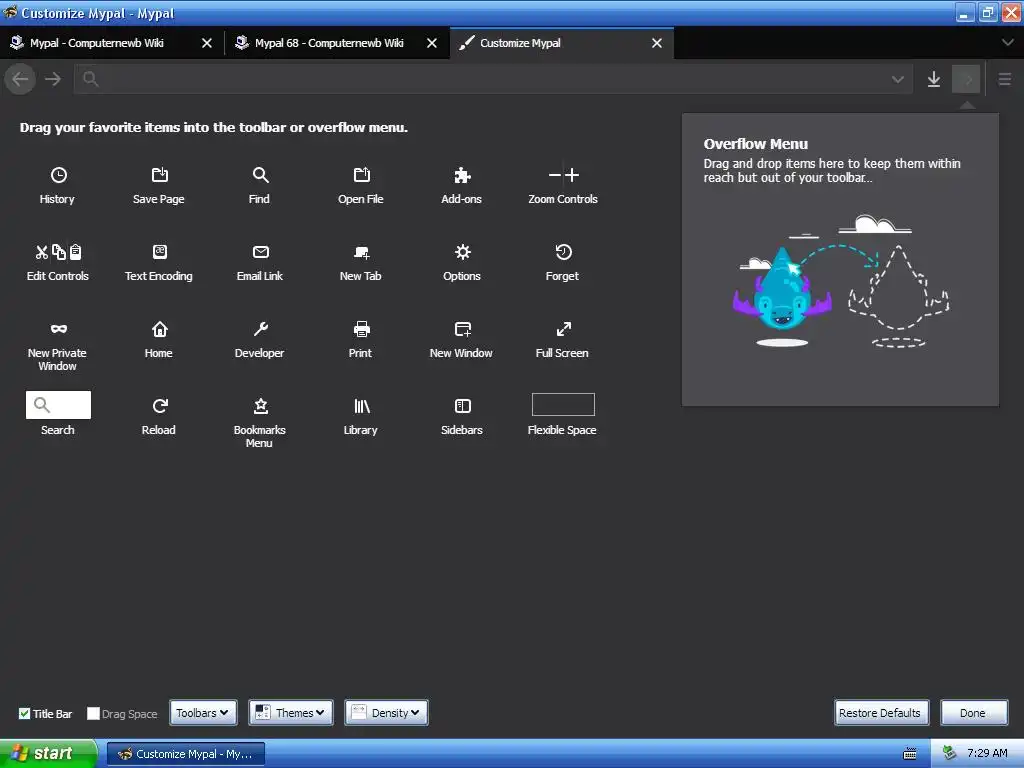This screenshot has height=768, width=1024.
Task: Click the Windows start button
Action: tap(48, 753)
